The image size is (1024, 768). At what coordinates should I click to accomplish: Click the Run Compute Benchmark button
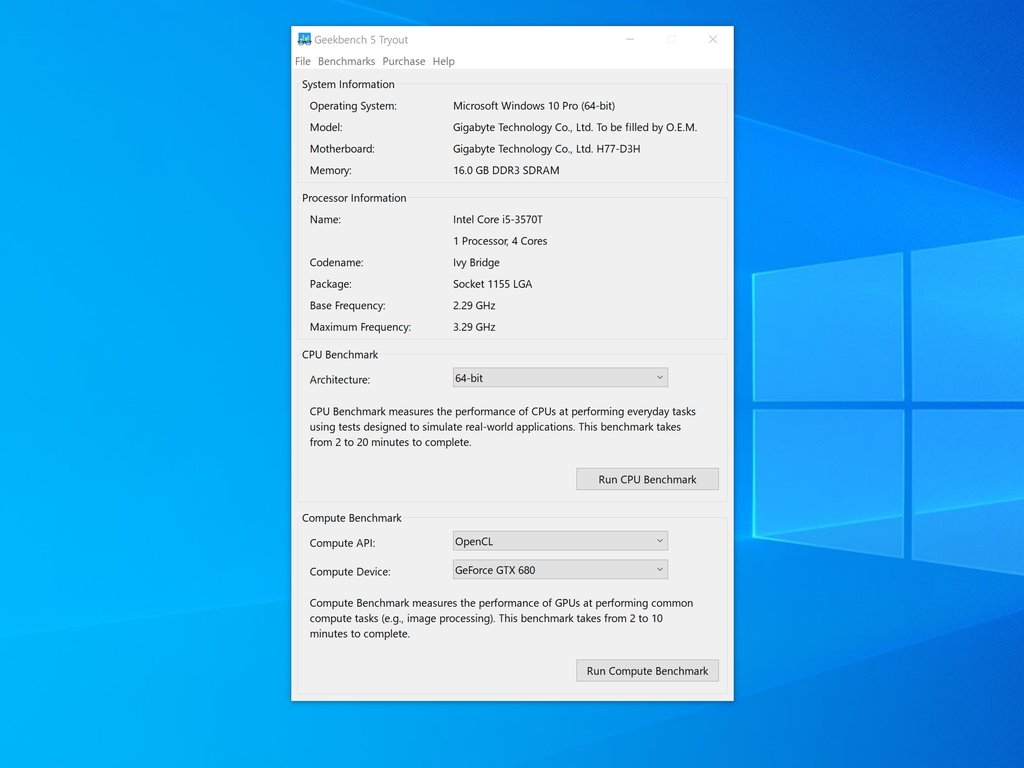[x=646, y=670]
